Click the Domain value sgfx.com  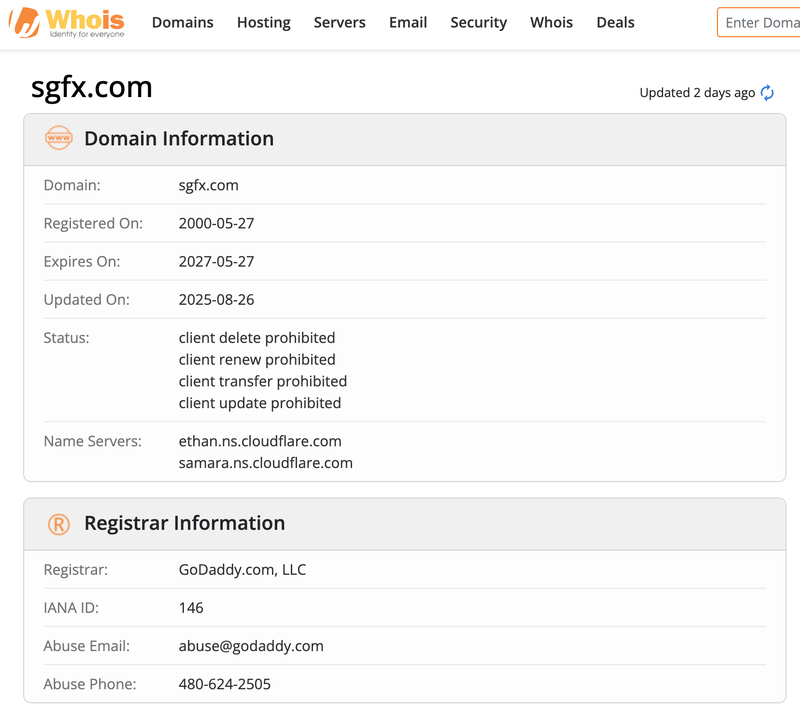(208, 185)
